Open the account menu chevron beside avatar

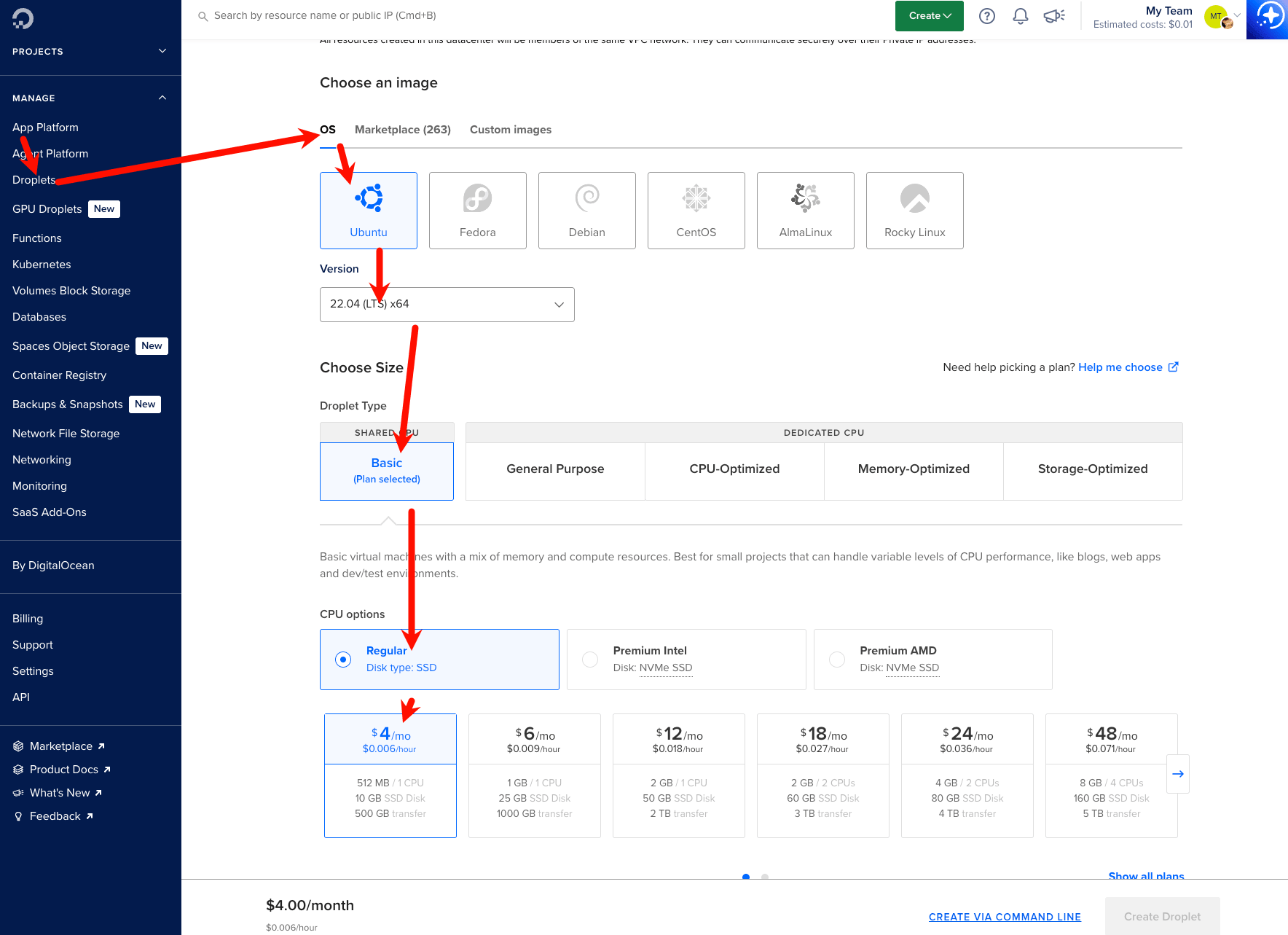[1237, 15]
